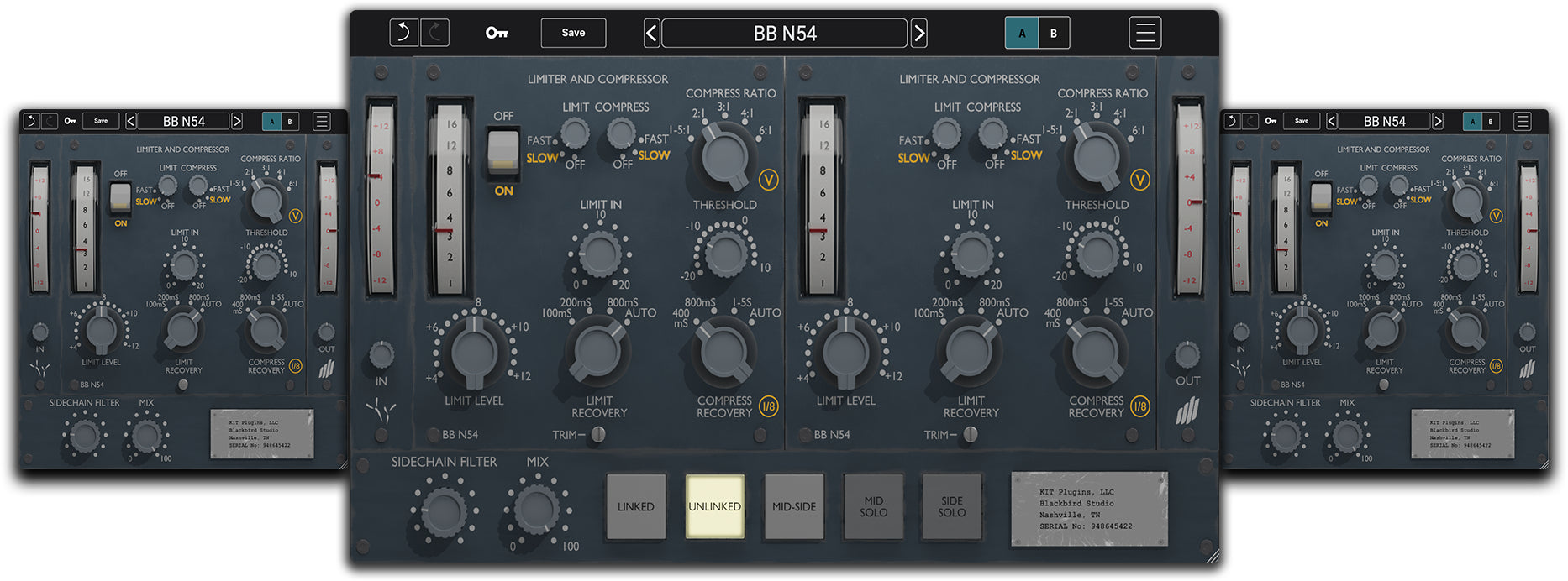Go to previous preset in left window
The image size is (1568, 581).
(130, 121)
